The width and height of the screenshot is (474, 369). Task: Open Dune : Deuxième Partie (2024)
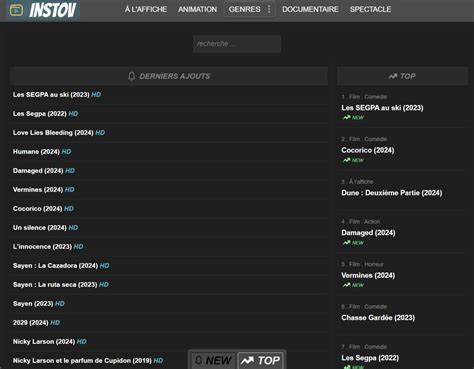pos(392,193)
